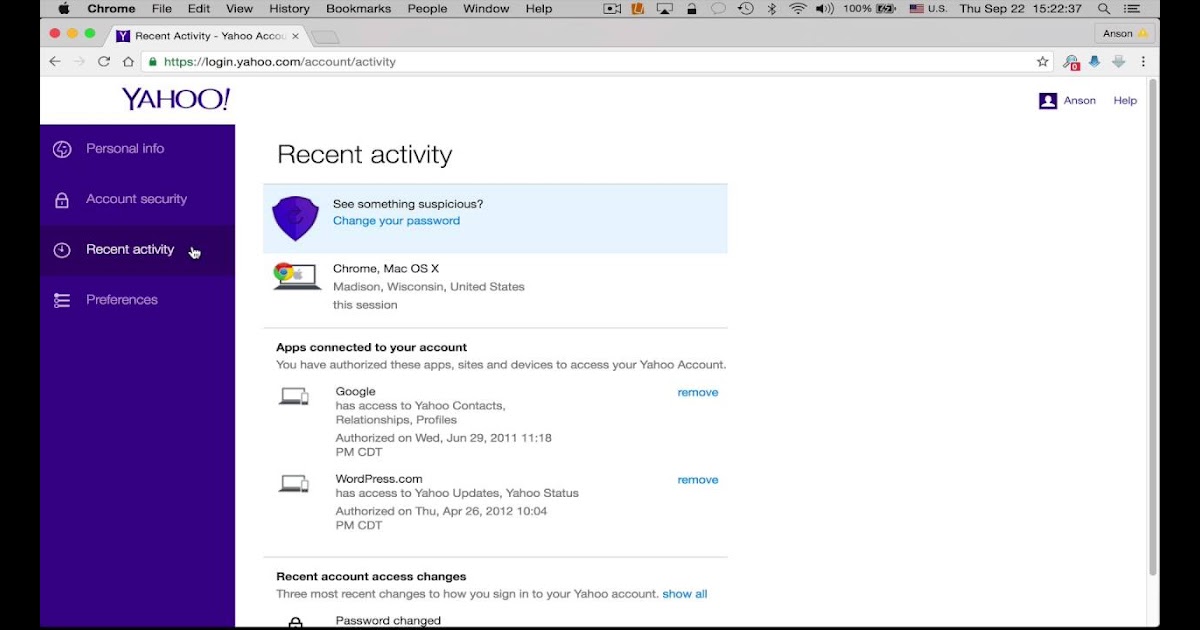Click the Preferences list icon
The width and height of the screenshot is (1200, 630).
pyautogui.click(x=62, y=300)
